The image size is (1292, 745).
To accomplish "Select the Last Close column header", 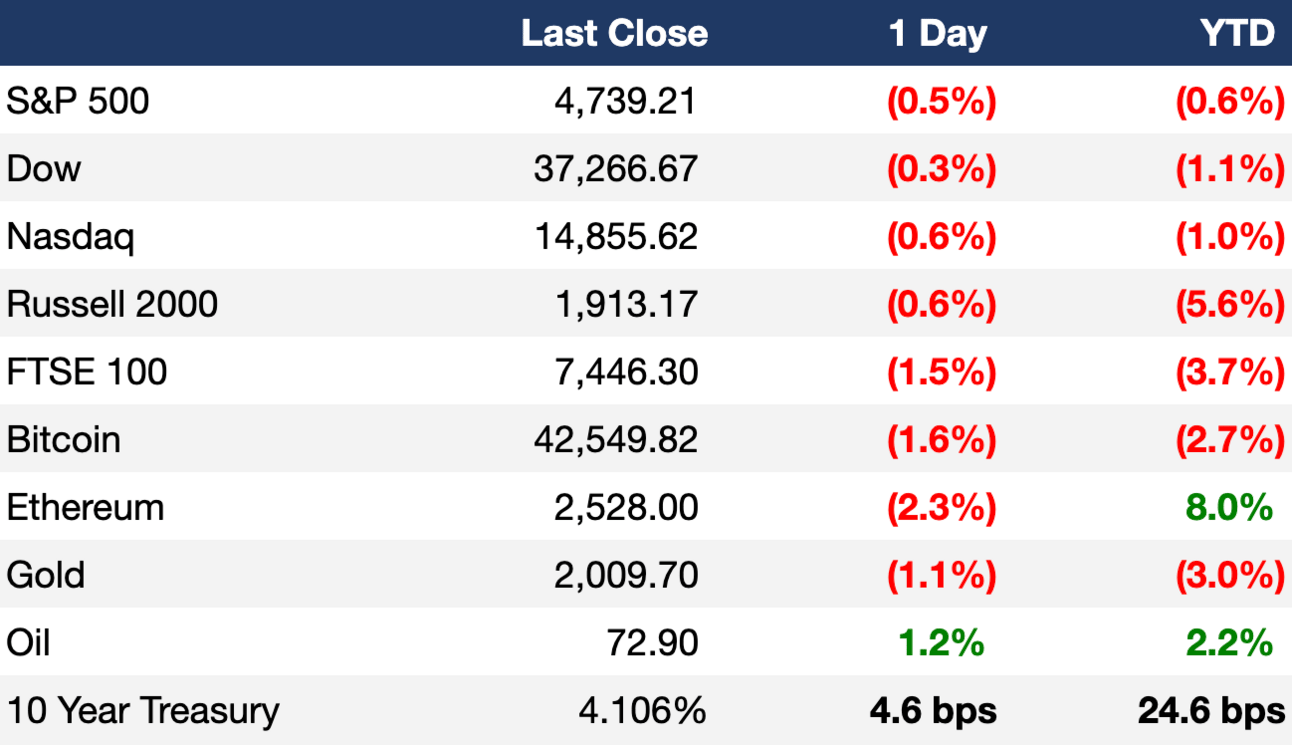I will pyautogui.click(x=614, y=33).
